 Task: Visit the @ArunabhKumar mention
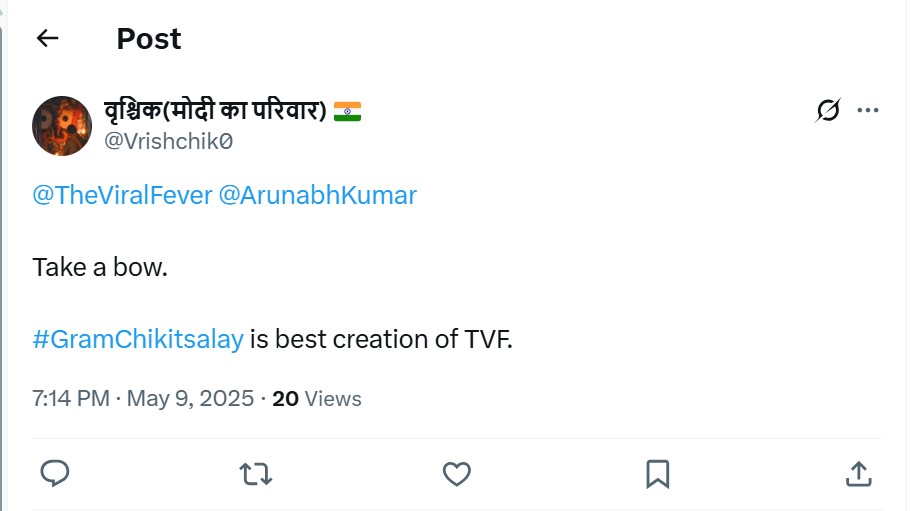317,195
